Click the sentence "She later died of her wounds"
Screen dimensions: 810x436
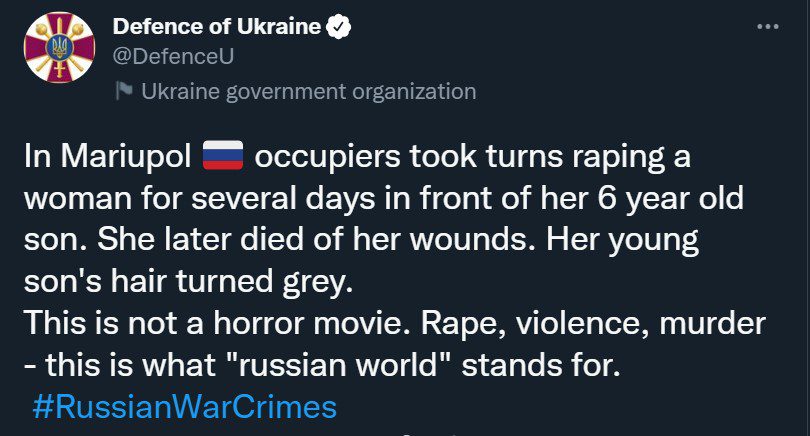[316, 241]
